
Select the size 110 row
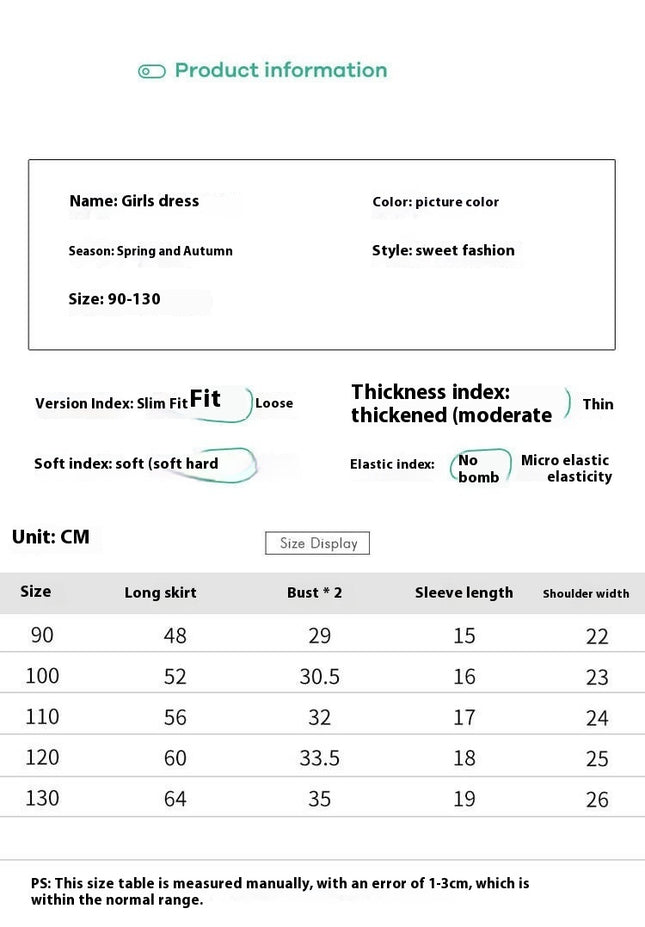pos(322,716)
